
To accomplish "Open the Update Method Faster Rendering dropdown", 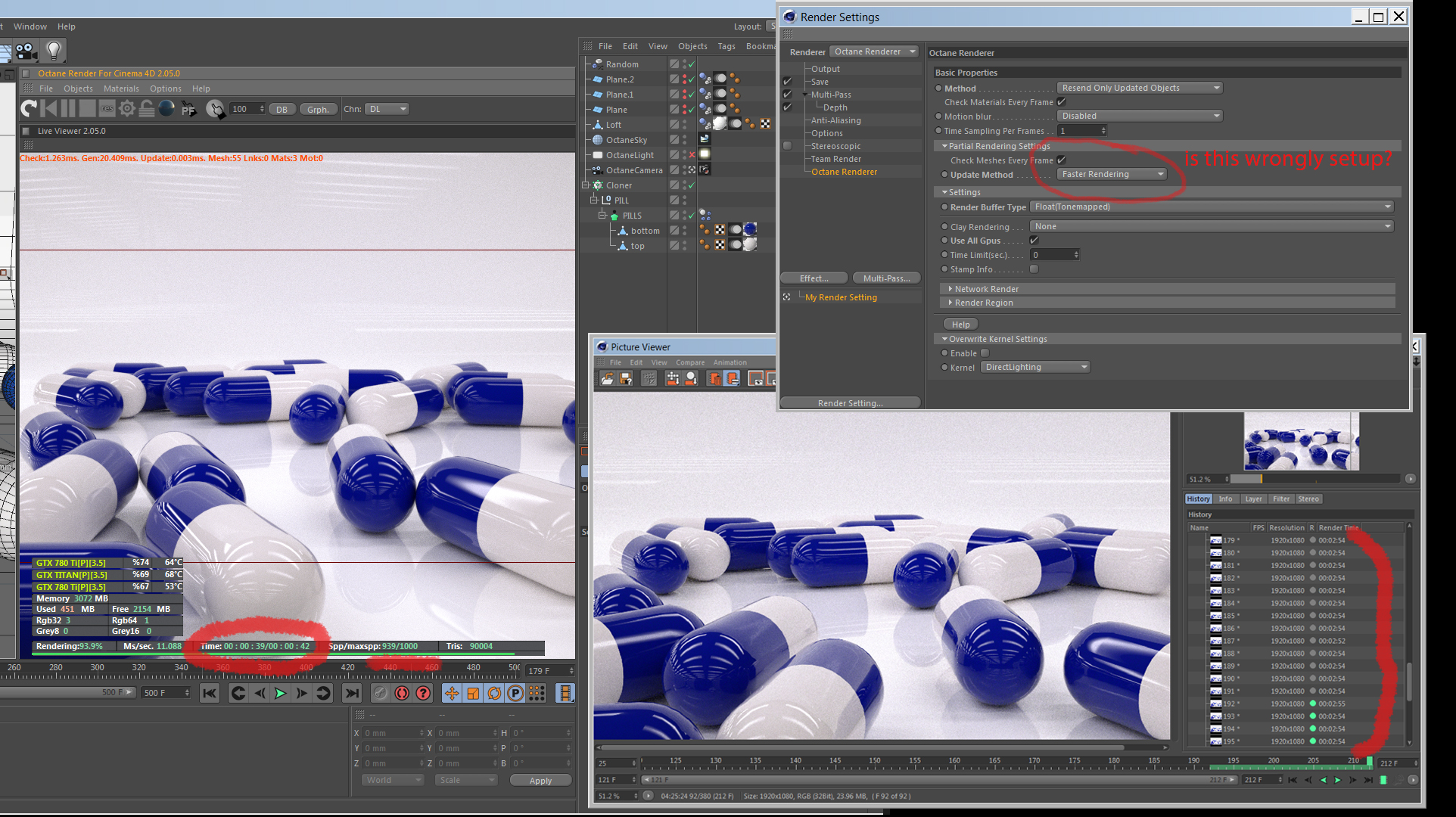I will pos(1112,175).
